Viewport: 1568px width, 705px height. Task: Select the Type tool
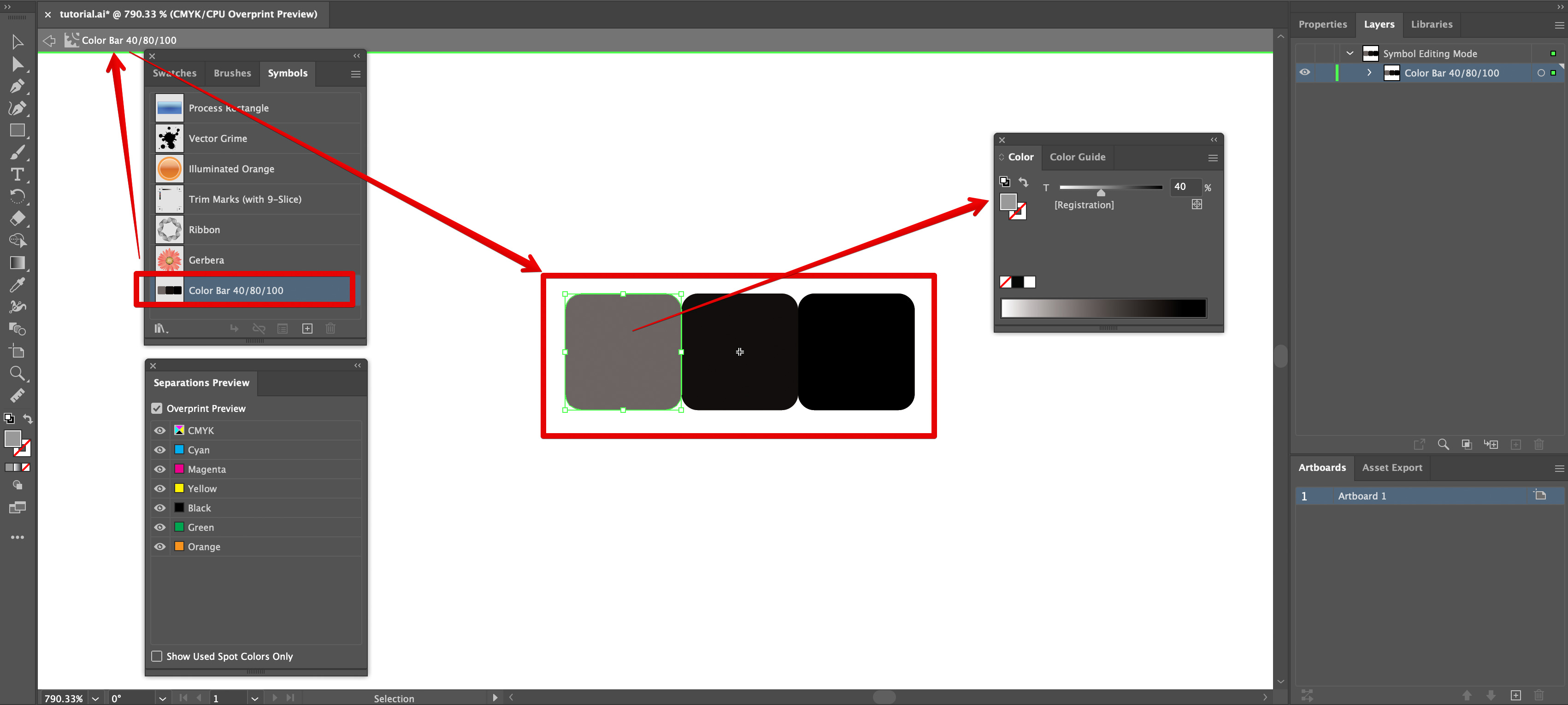pyautogui.click(x=18, y=175)
